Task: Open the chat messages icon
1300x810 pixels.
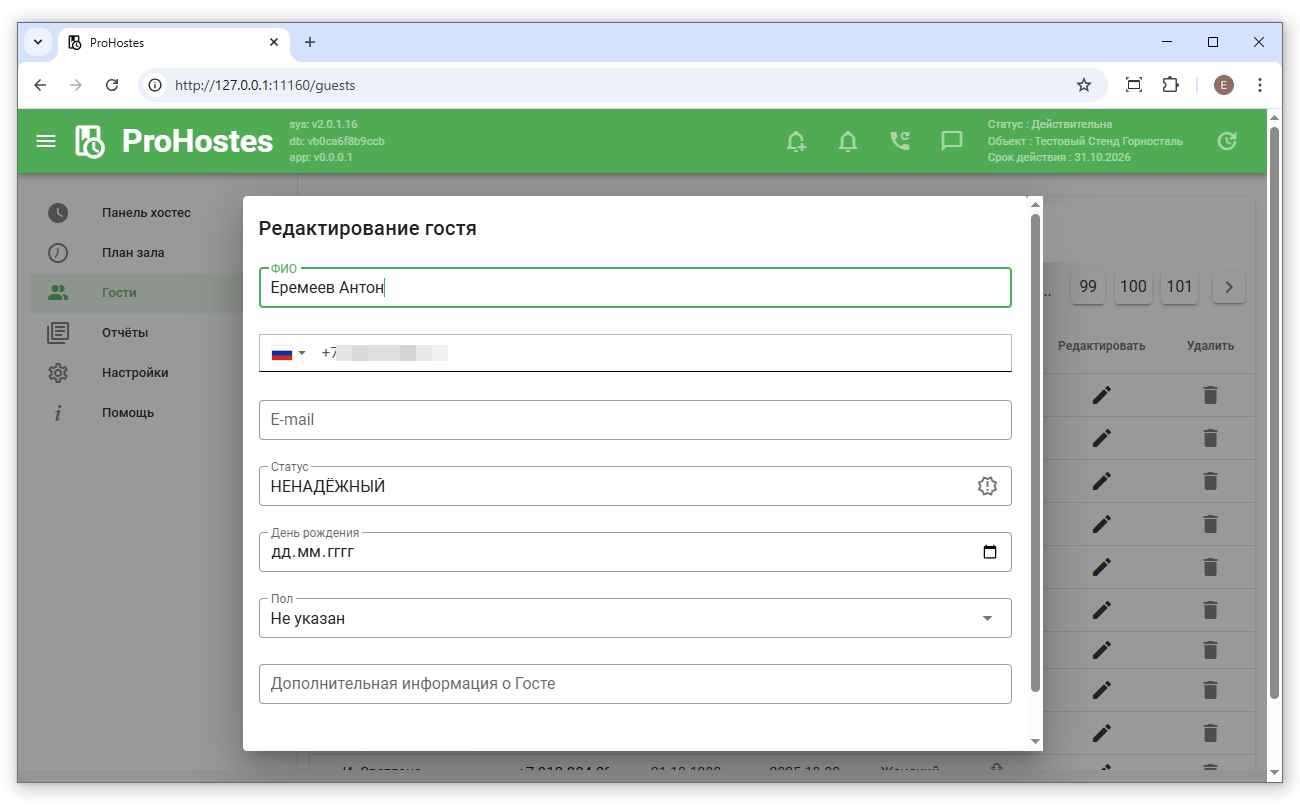Action: coord(952,141)
